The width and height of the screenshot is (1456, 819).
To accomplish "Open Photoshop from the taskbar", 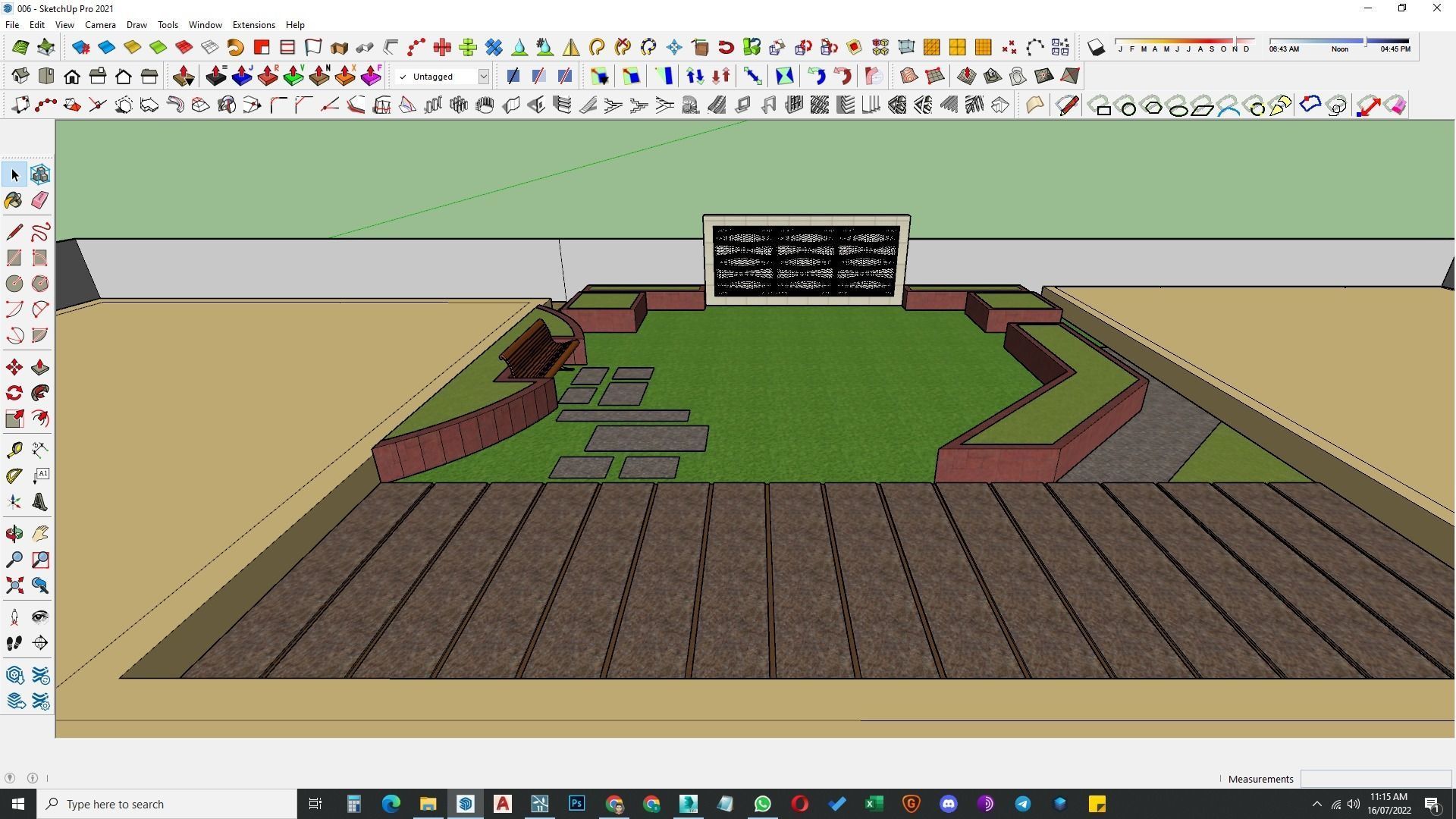I will pos(577,804).
